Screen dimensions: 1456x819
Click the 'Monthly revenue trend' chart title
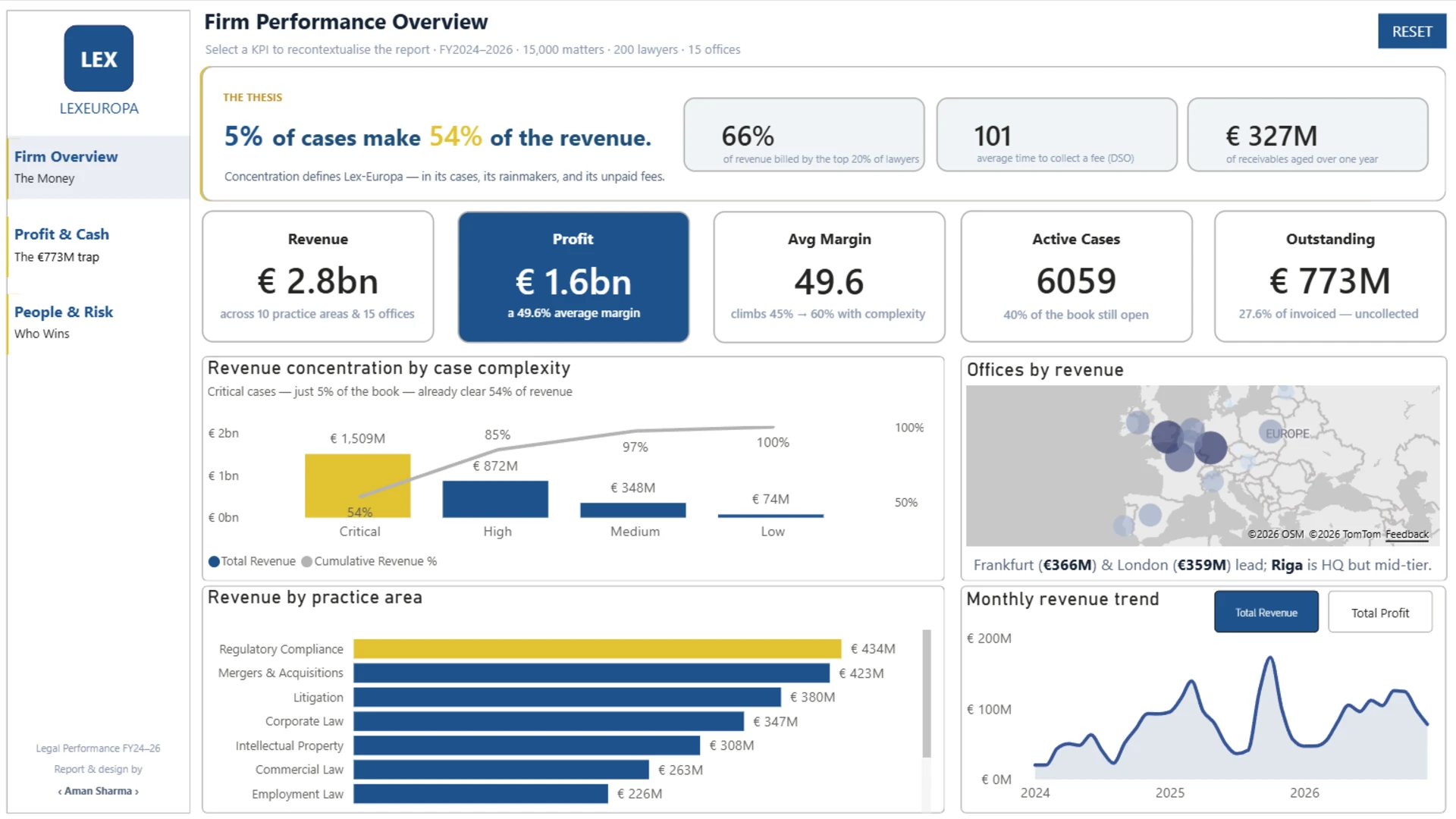[x=1062, y=599]
